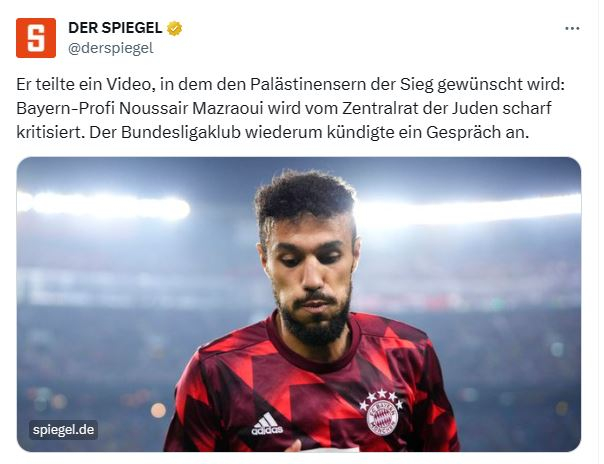Open the three-dot more options menu
Viewport: 604px width, 464px height.
(x=572, y=28)
